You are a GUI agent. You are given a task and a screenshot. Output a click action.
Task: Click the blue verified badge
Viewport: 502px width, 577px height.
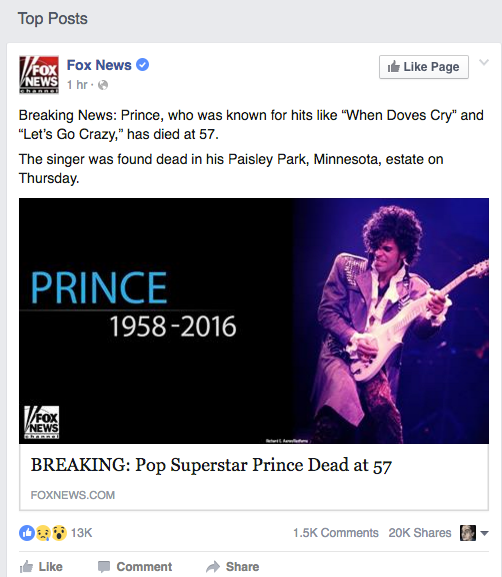[x=142, y=65]
